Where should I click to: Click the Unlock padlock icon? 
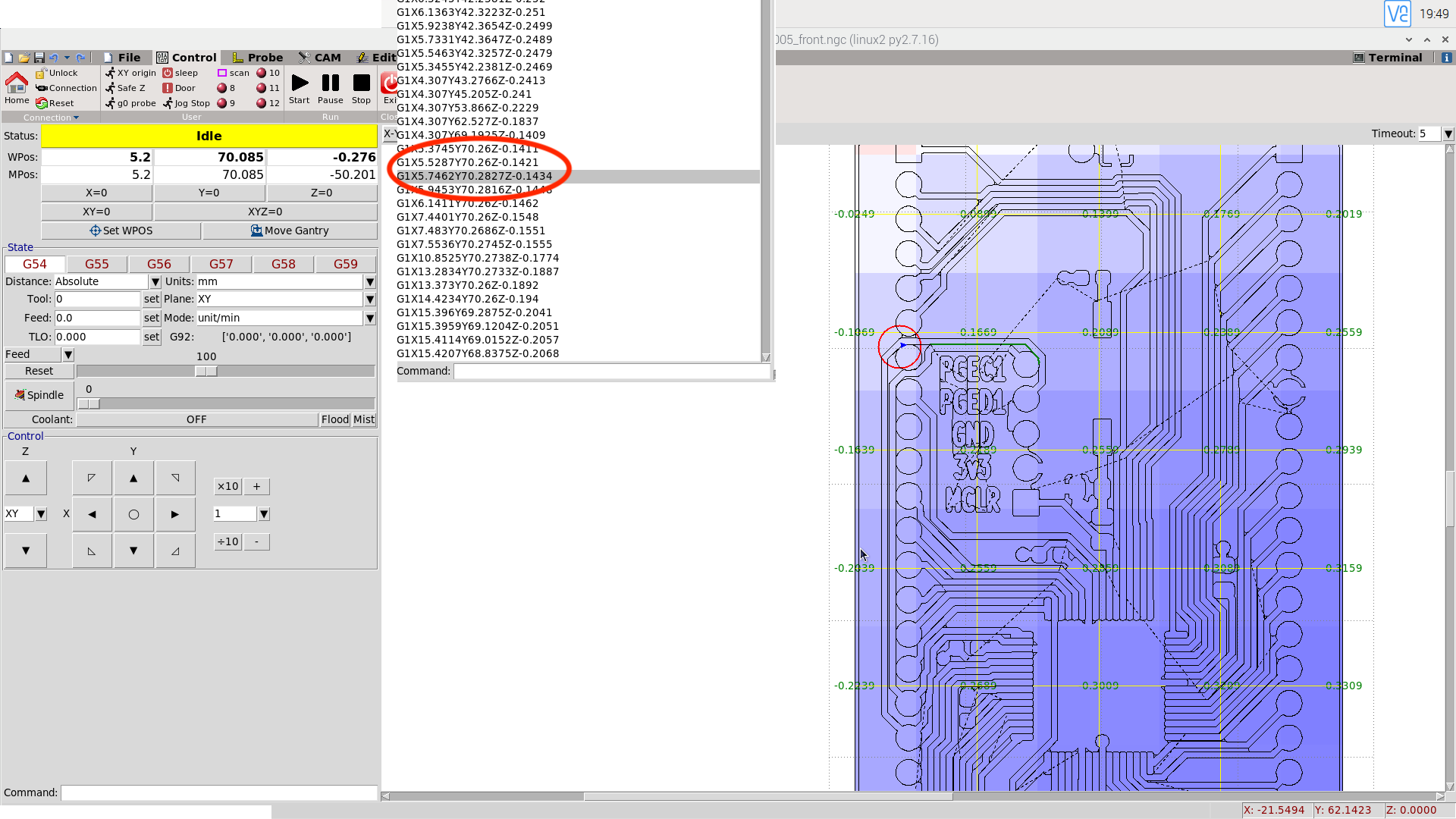point(41,74)
